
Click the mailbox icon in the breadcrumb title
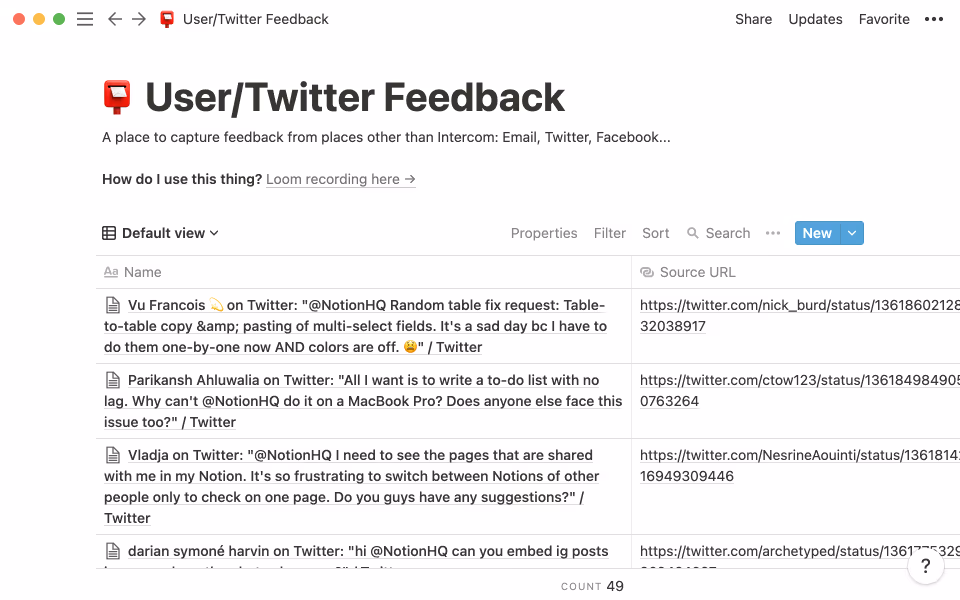(x=166, y=18)
